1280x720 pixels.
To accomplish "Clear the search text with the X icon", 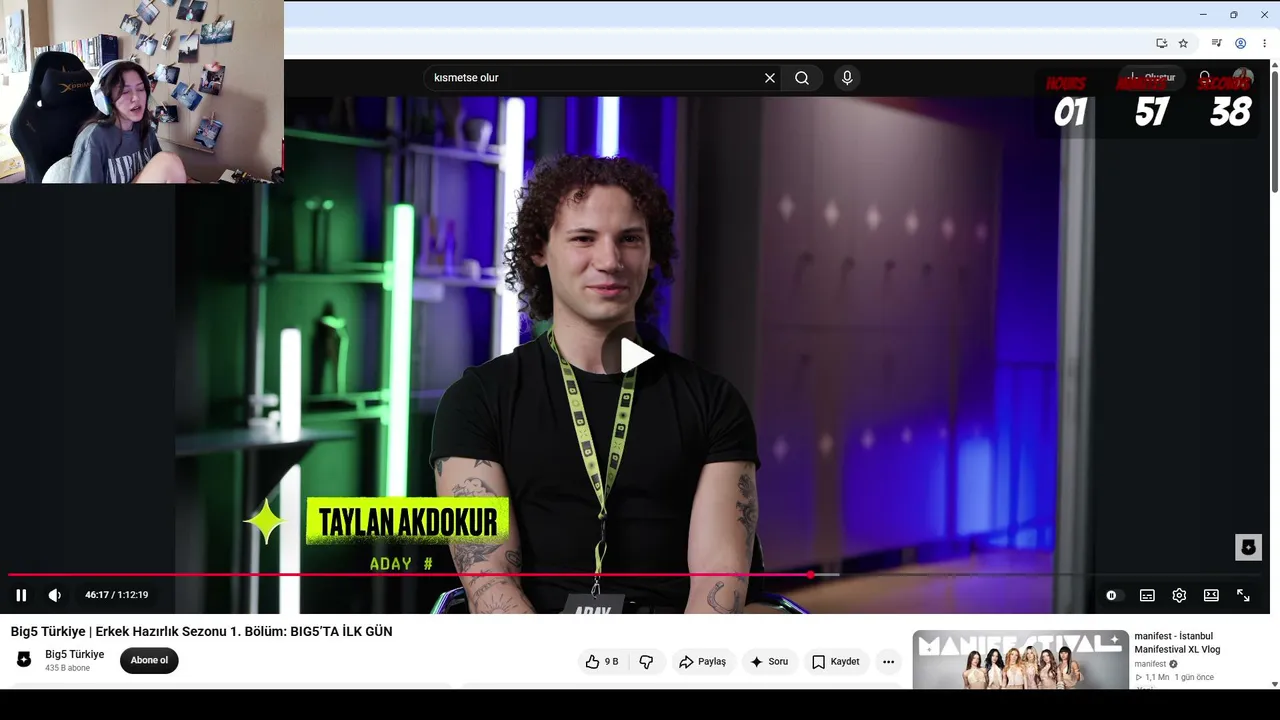I will coord(770,78).
